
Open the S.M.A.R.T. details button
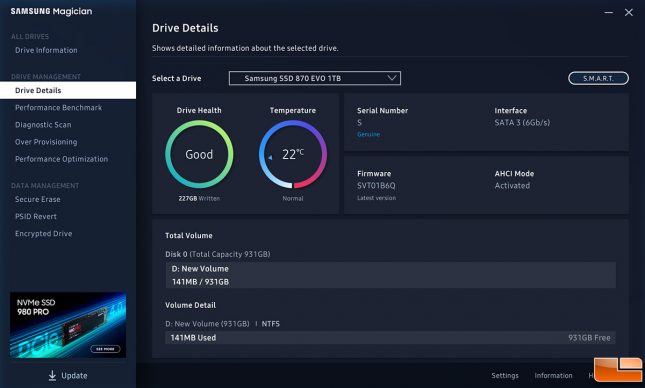pyautogui.click(x=598, y=78)
